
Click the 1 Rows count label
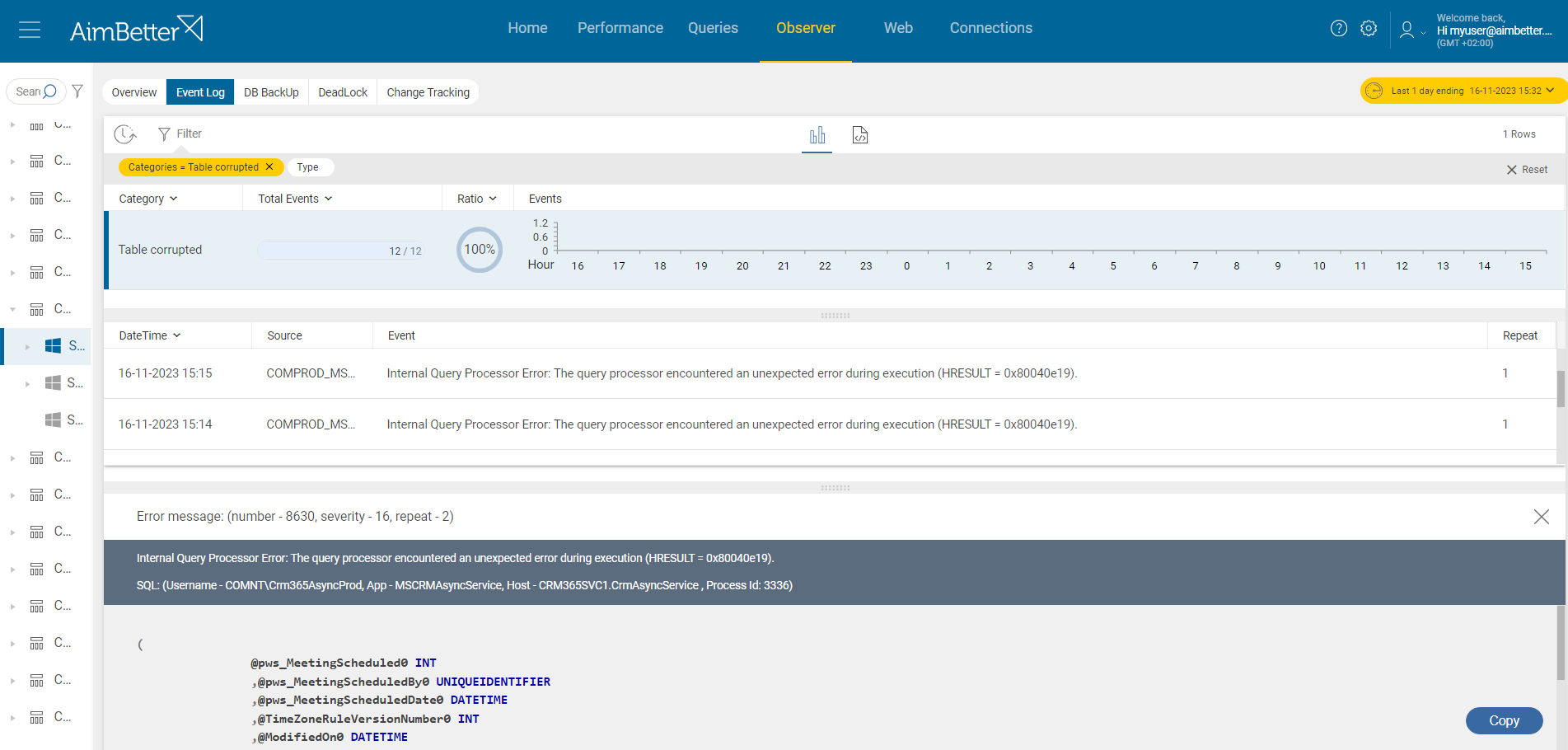(1519, 134)
